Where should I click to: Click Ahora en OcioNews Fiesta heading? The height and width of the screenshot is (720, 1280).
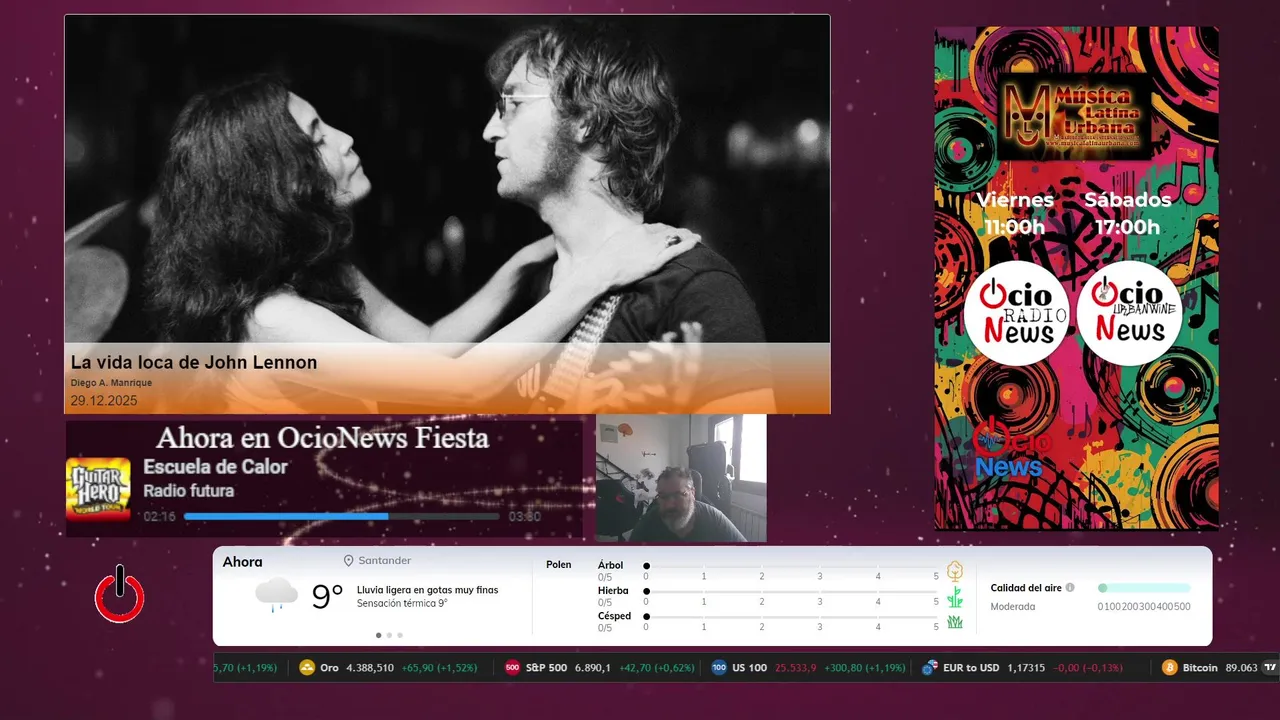click(x=323, y=437)
